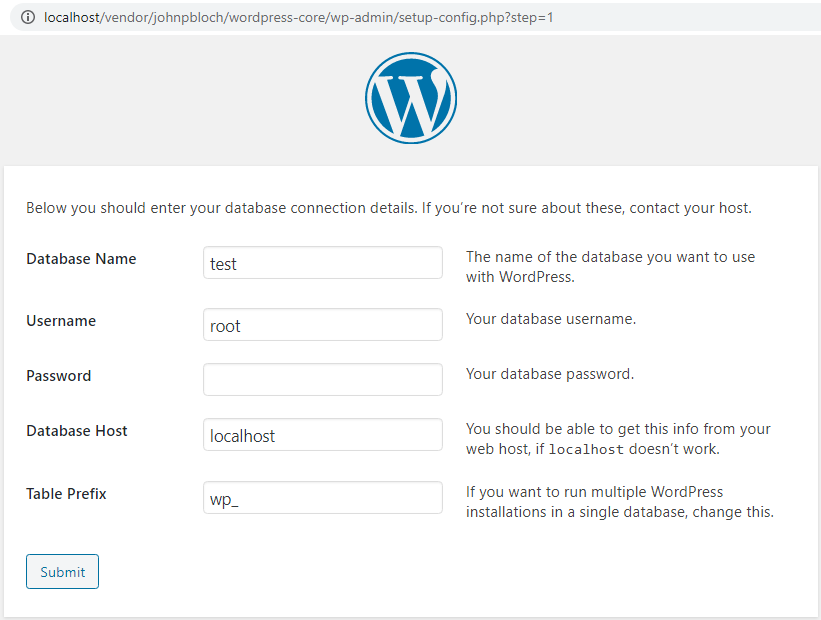Click the 'Database Name' label
Viewport: 821px width, 620px height.
pyautogui.click(x=81, y=259)
